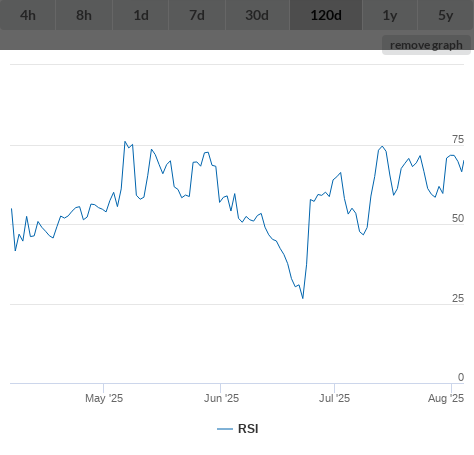Click the remove graph button
Viewport: 474px width, 455px height.
click(x=426, y=45)
